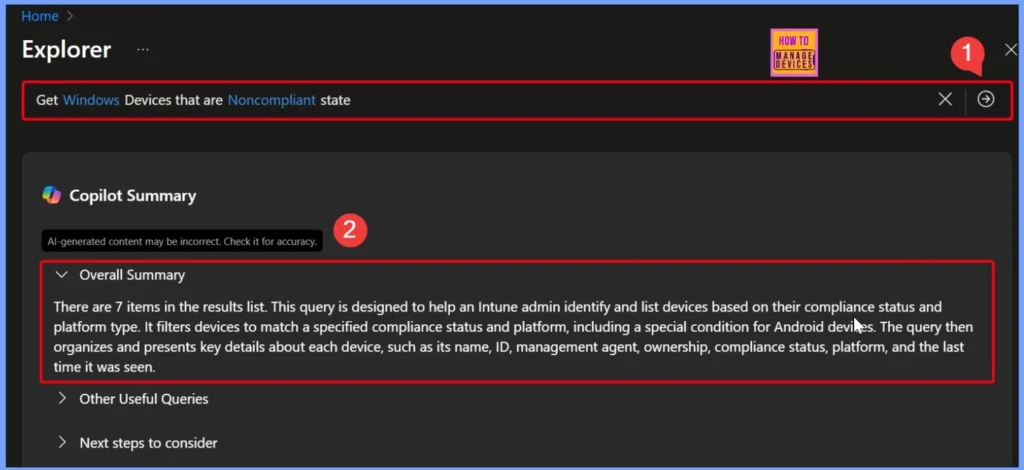This screenshot has height=470, width=1024.
Task: Clear the query text with the X
Action: (x=944, y=99)
